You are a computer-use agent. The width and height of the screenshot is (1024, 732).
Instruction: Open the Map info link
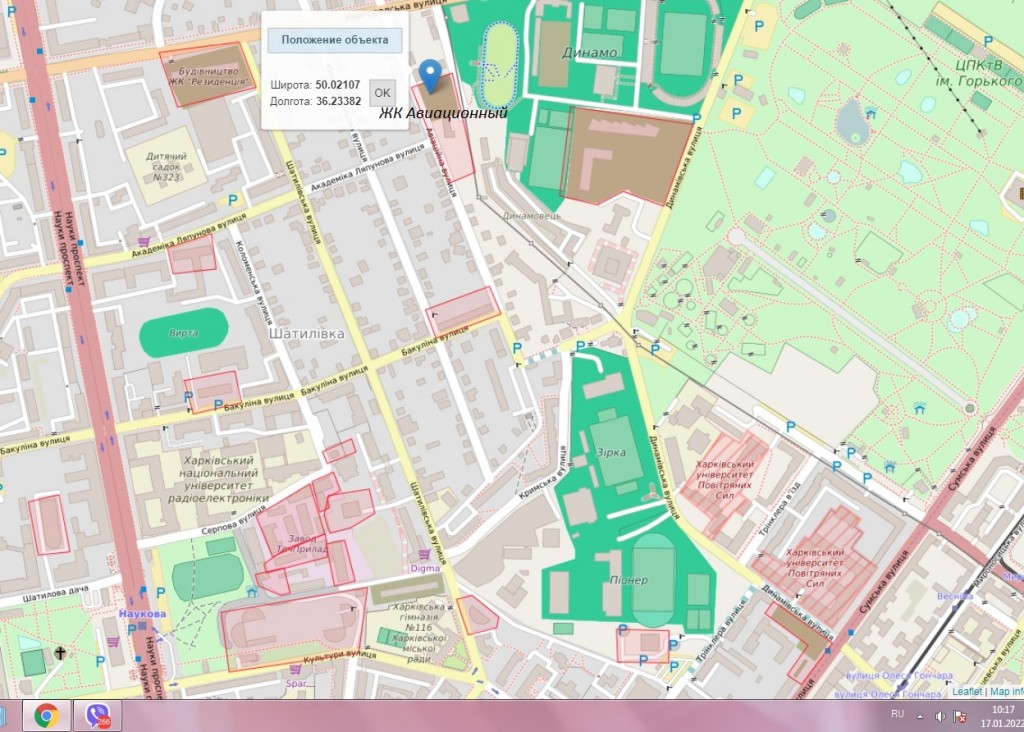pyautogui.click(x=1006, y=691)
